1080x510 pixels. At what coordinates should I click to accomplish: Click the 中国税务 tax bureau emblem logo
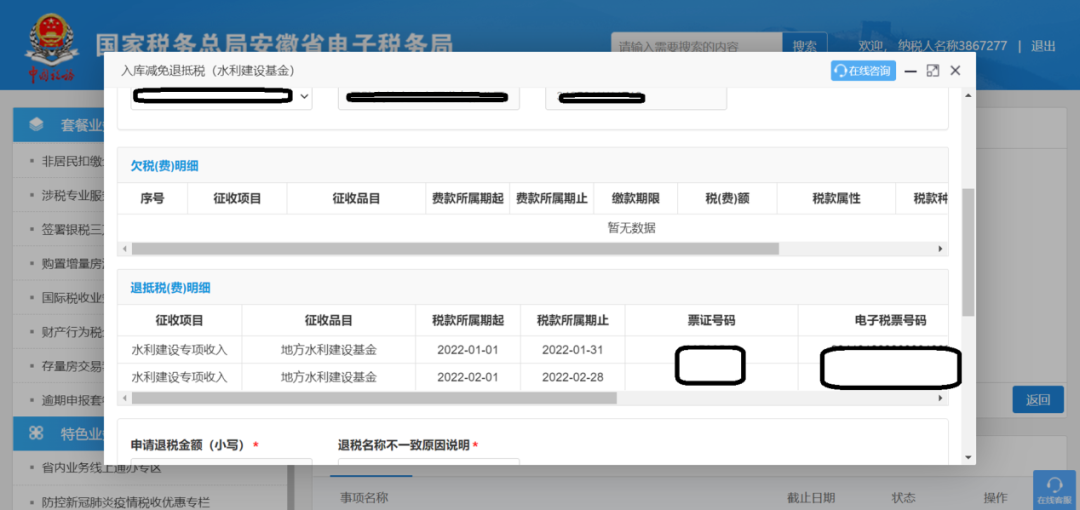(x=52, y=47)
